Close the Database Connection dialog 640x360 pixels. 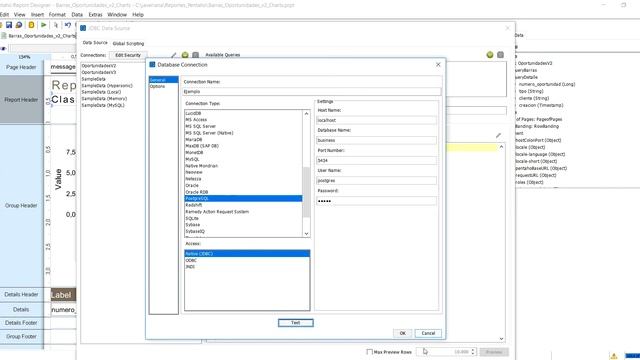[438, 64]
